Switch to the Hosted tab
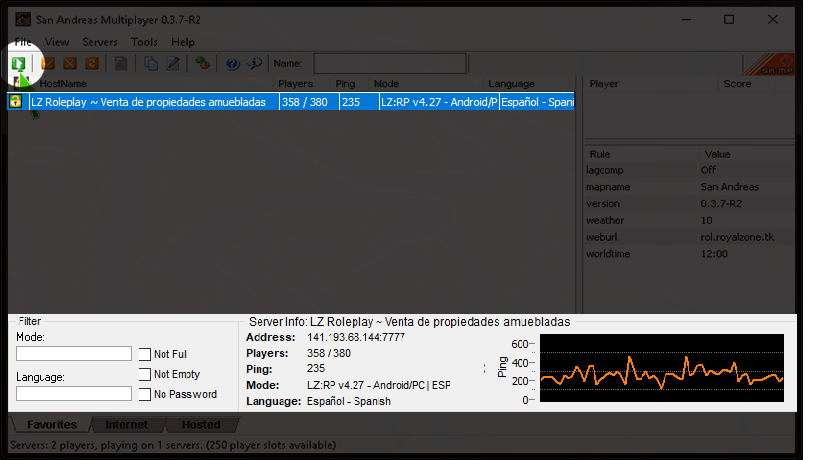This screenshot has height=460, width=822. point(201,424)
